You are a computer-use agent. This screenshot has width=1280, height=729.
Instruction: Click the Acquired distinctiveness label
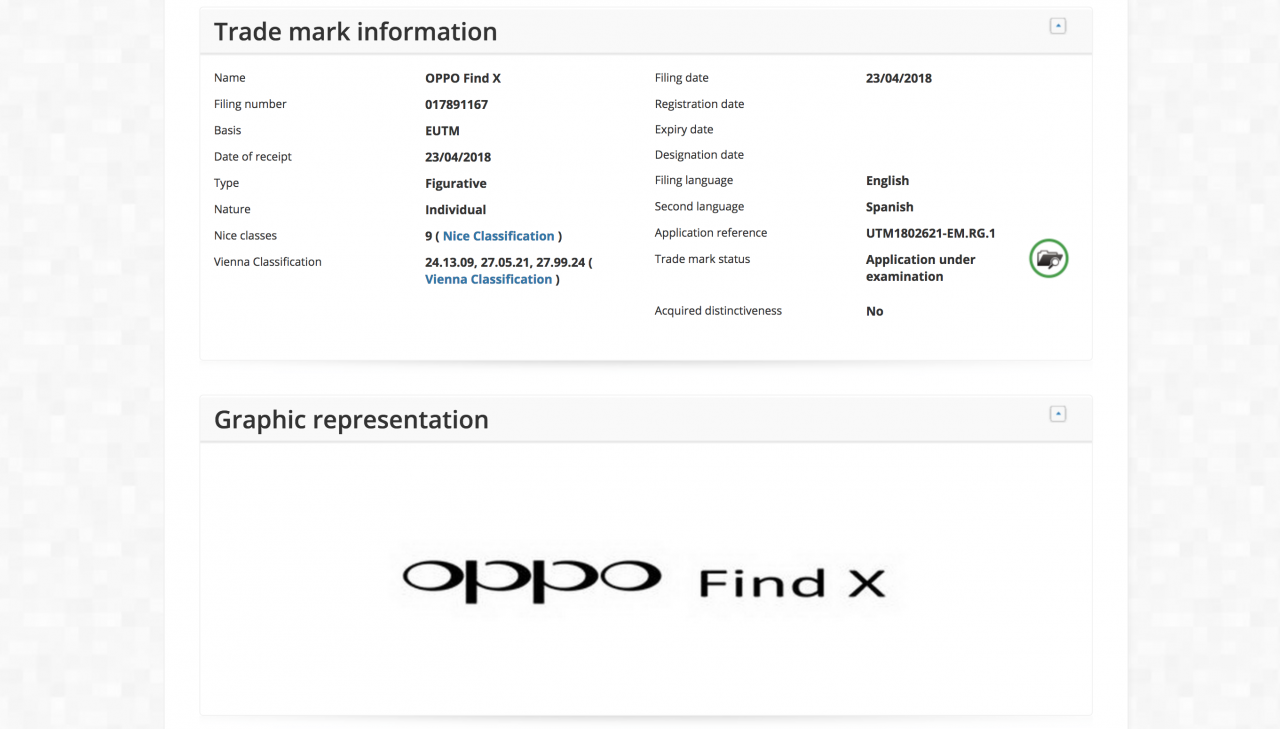[718, 311]
